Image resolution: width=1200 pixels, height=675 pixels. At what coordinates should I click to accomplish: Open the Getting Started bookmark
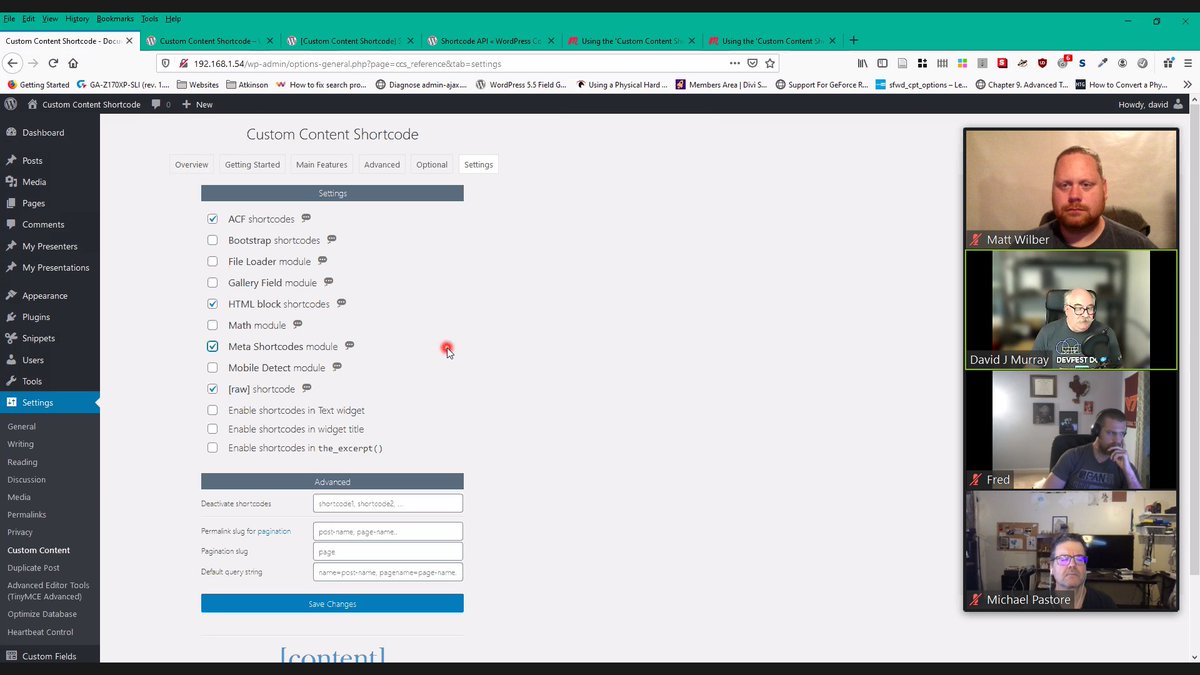[38, 85]
